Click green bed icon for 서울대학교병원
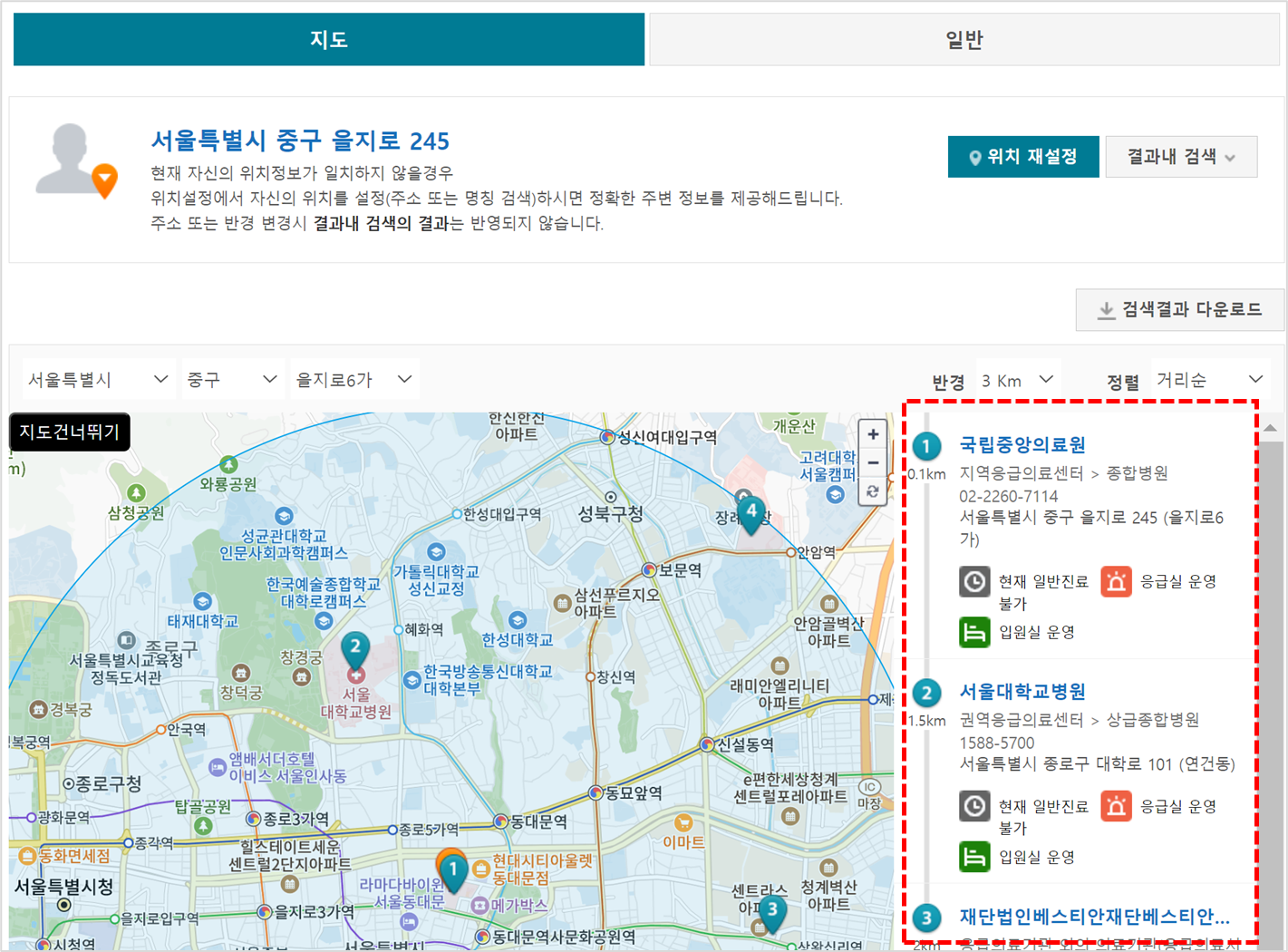Image resolution: width=1288 pixels, height=952 pixels. pyautogui.click(x=974, y=857)
